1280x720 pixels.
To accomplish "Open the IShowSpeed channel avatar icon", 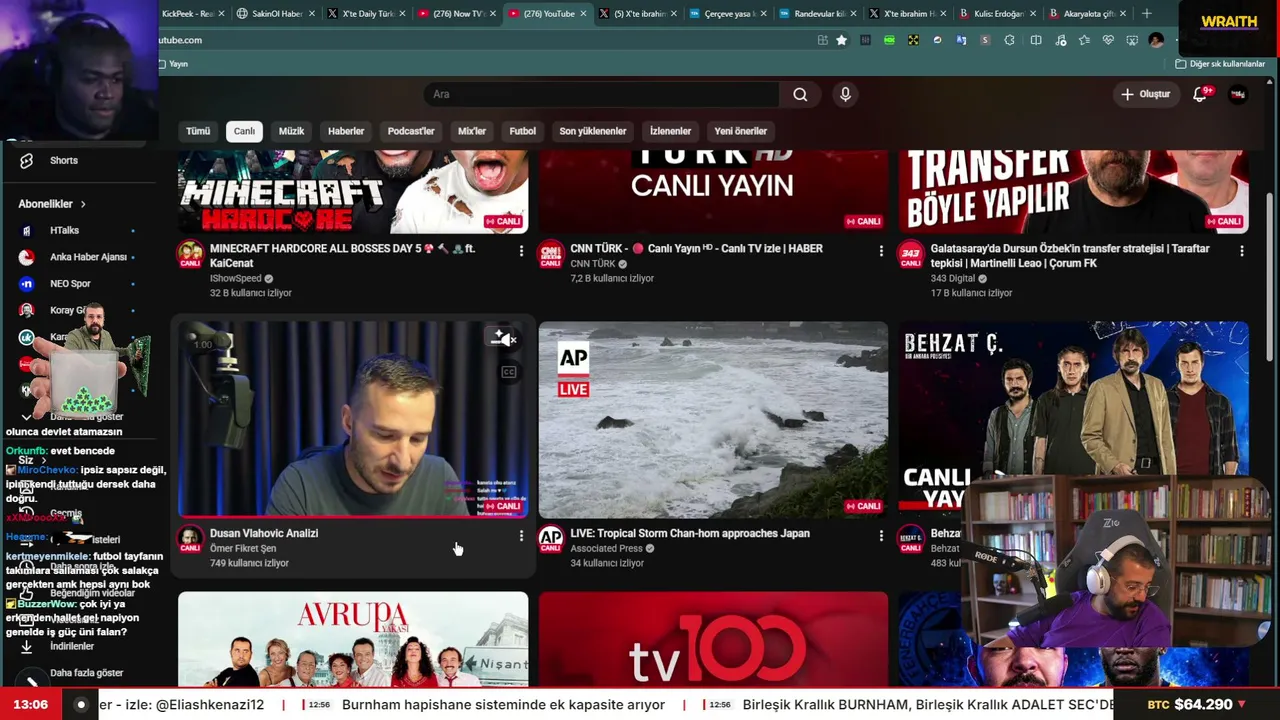I will [190, 254].
